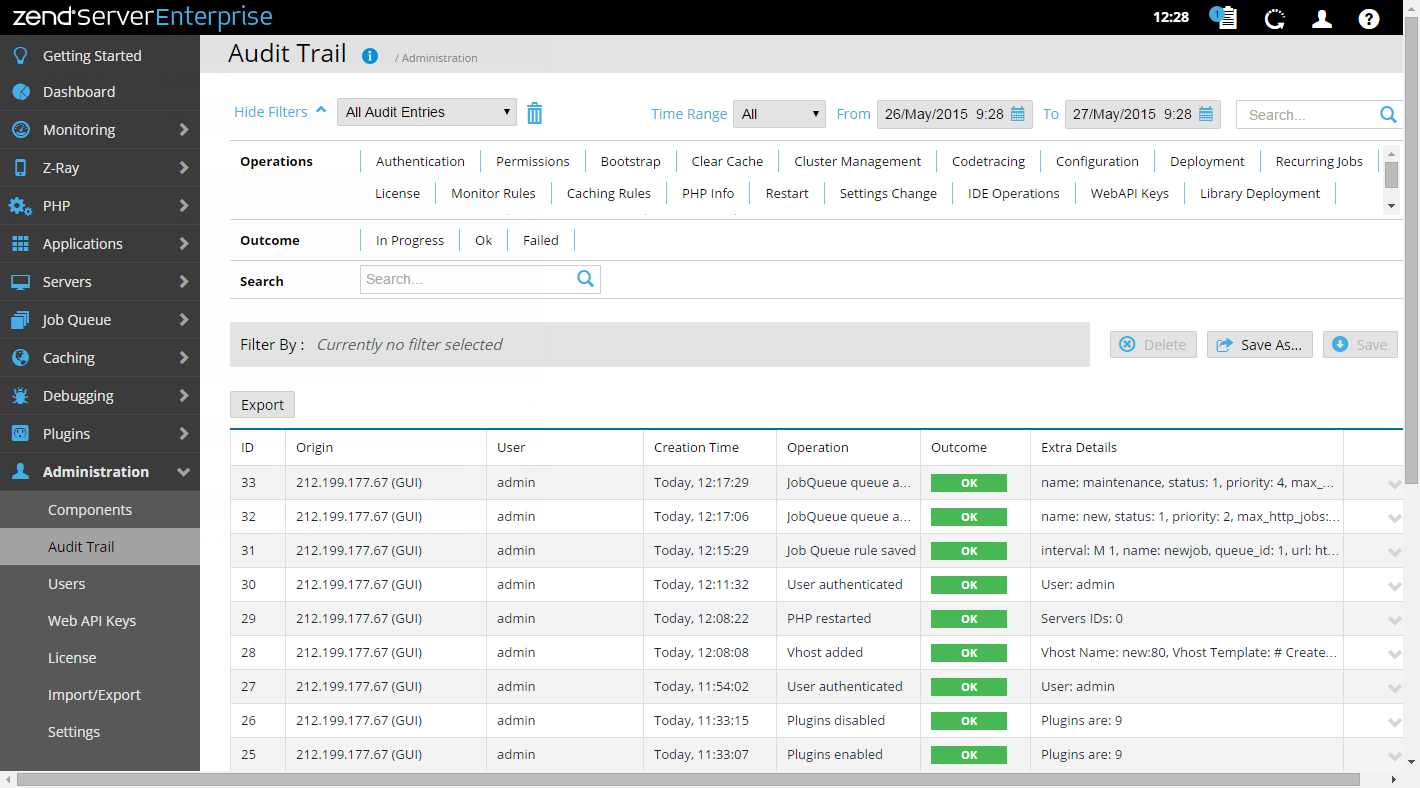Click the info icon beside Audit Trail title

point(370,56)
